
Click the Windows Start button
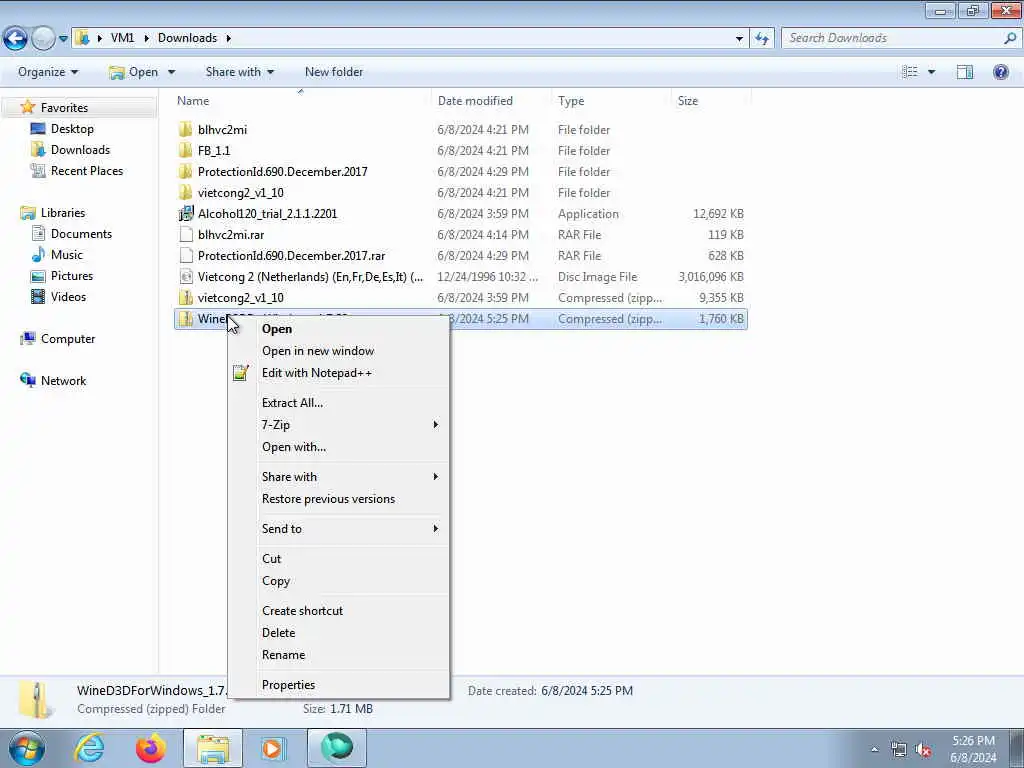coord(27,748)
